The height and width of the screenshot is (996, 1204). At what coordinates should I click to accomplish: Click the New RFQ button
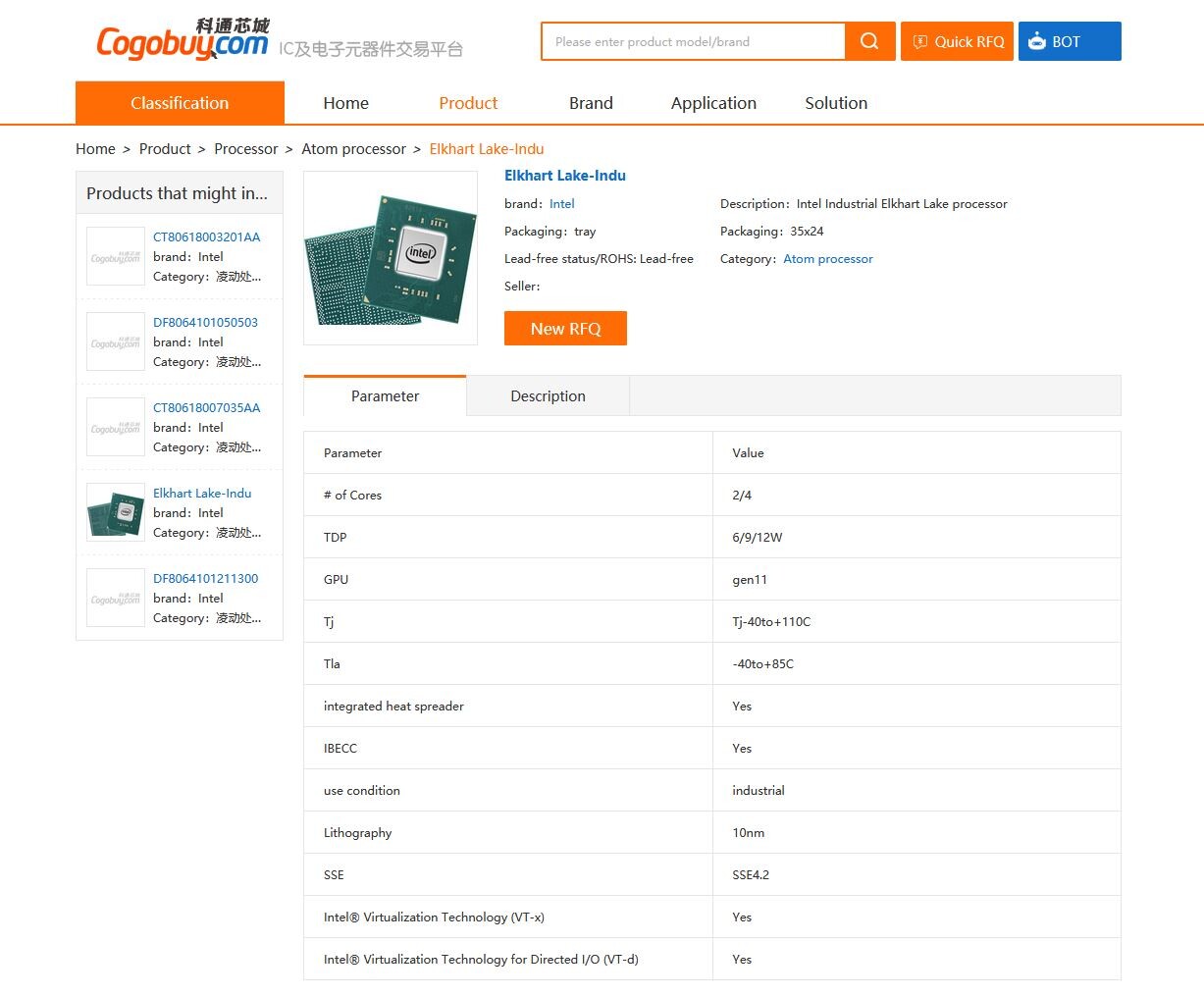pos(565,329)
